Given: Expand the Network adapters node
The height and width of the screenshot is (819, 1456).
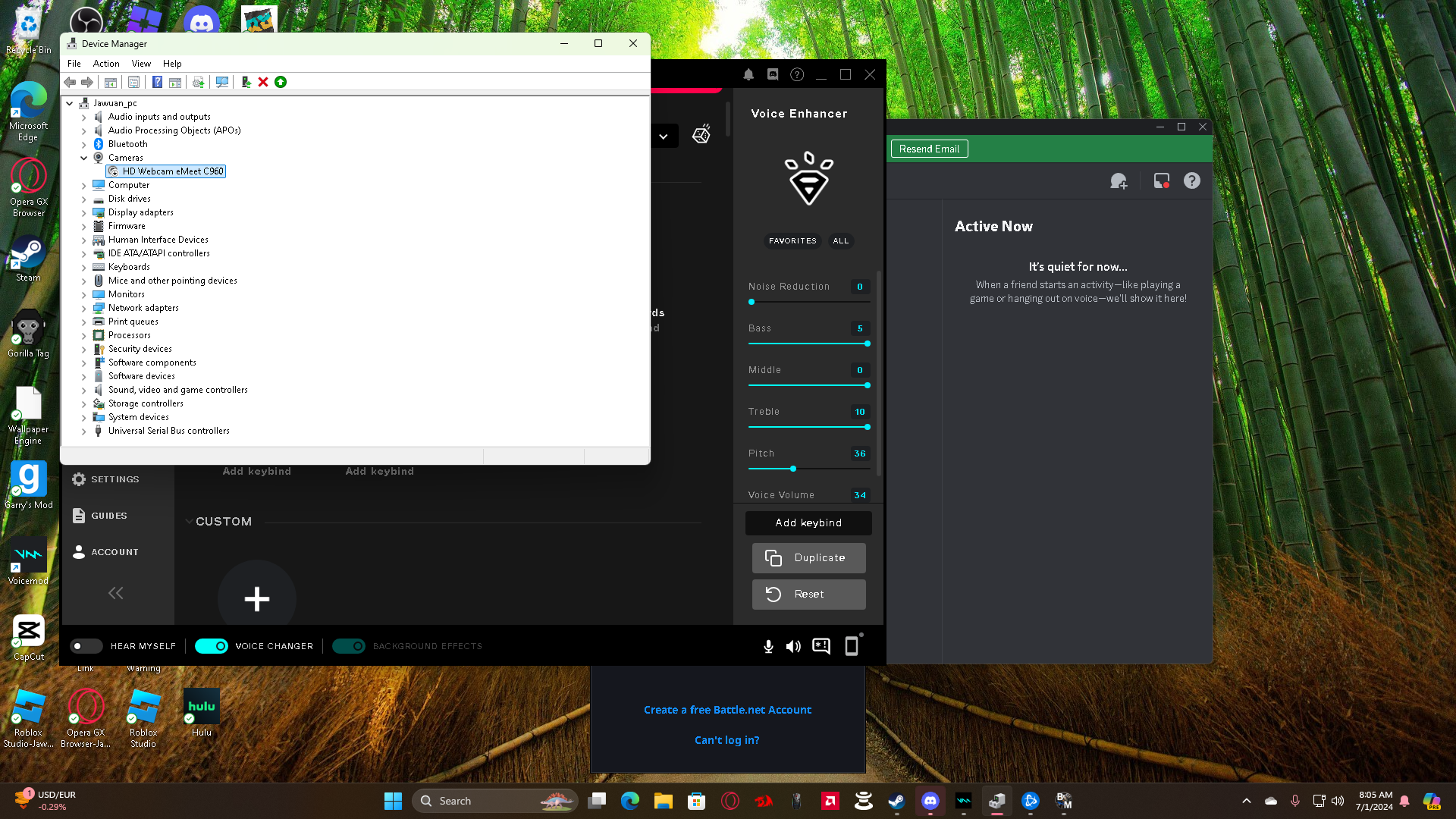Looking at the screenshot, I should pyautogui.click(x=84, y=309).
